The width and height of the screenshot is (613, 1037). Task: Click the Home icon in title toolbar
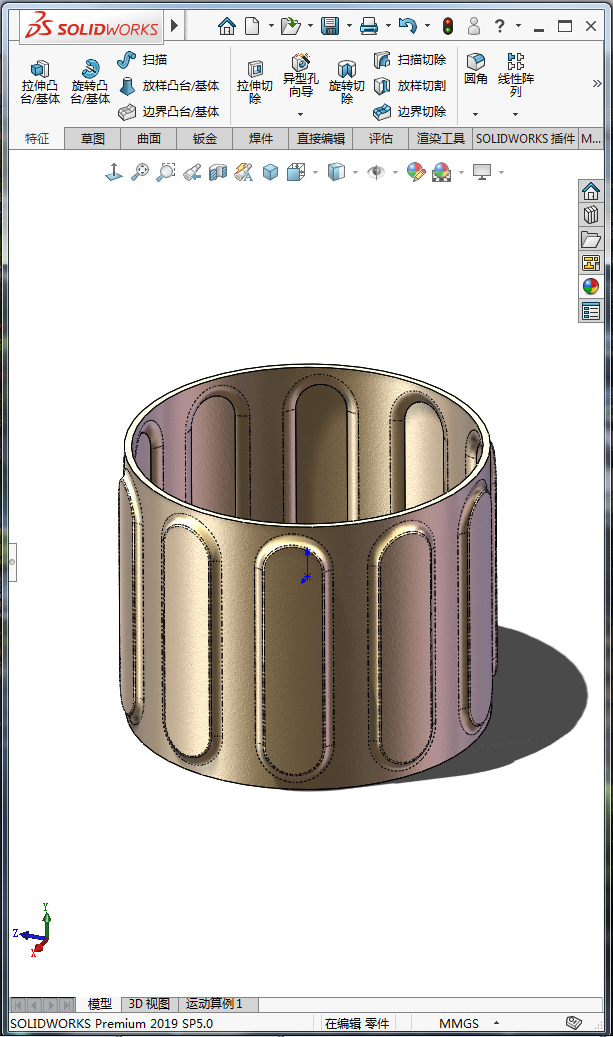pyautogui.click(x=227, y=26)
